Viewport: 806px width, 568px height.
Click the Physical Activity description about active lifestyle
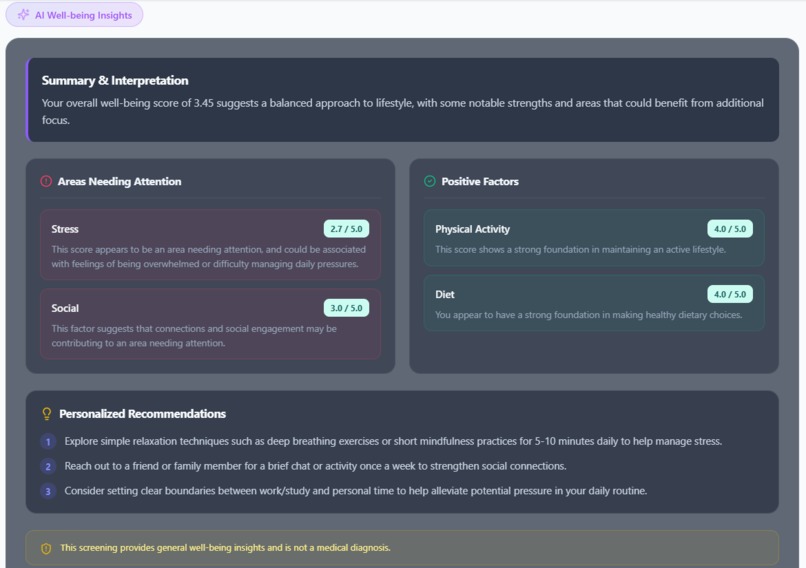click(x=580, y=250)
